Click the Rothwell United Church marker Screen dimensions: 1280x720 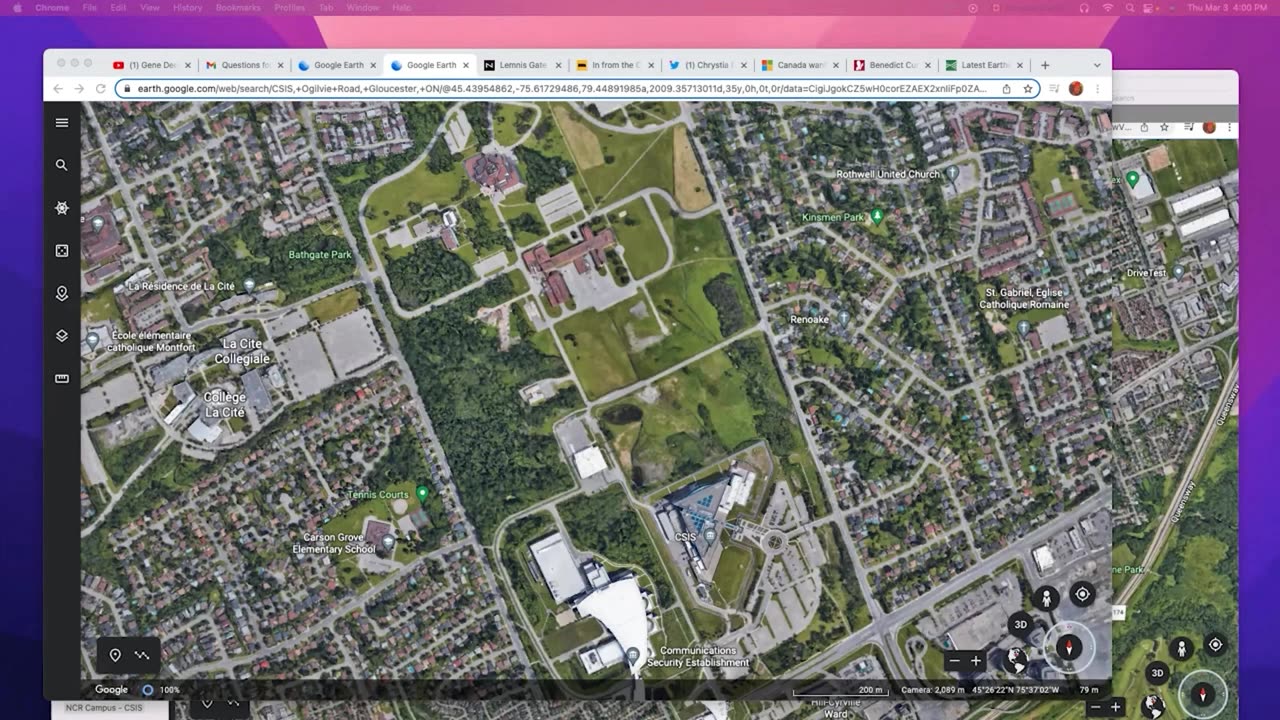click(951, 173)
